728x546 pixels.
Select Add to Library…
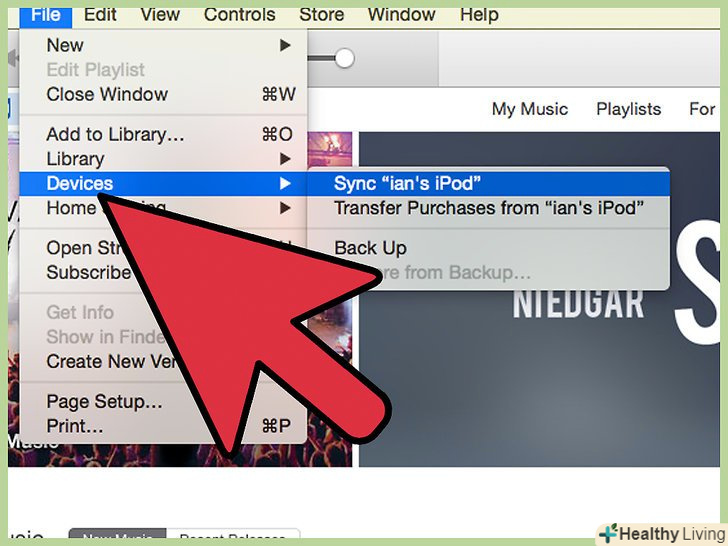[163, 135]
